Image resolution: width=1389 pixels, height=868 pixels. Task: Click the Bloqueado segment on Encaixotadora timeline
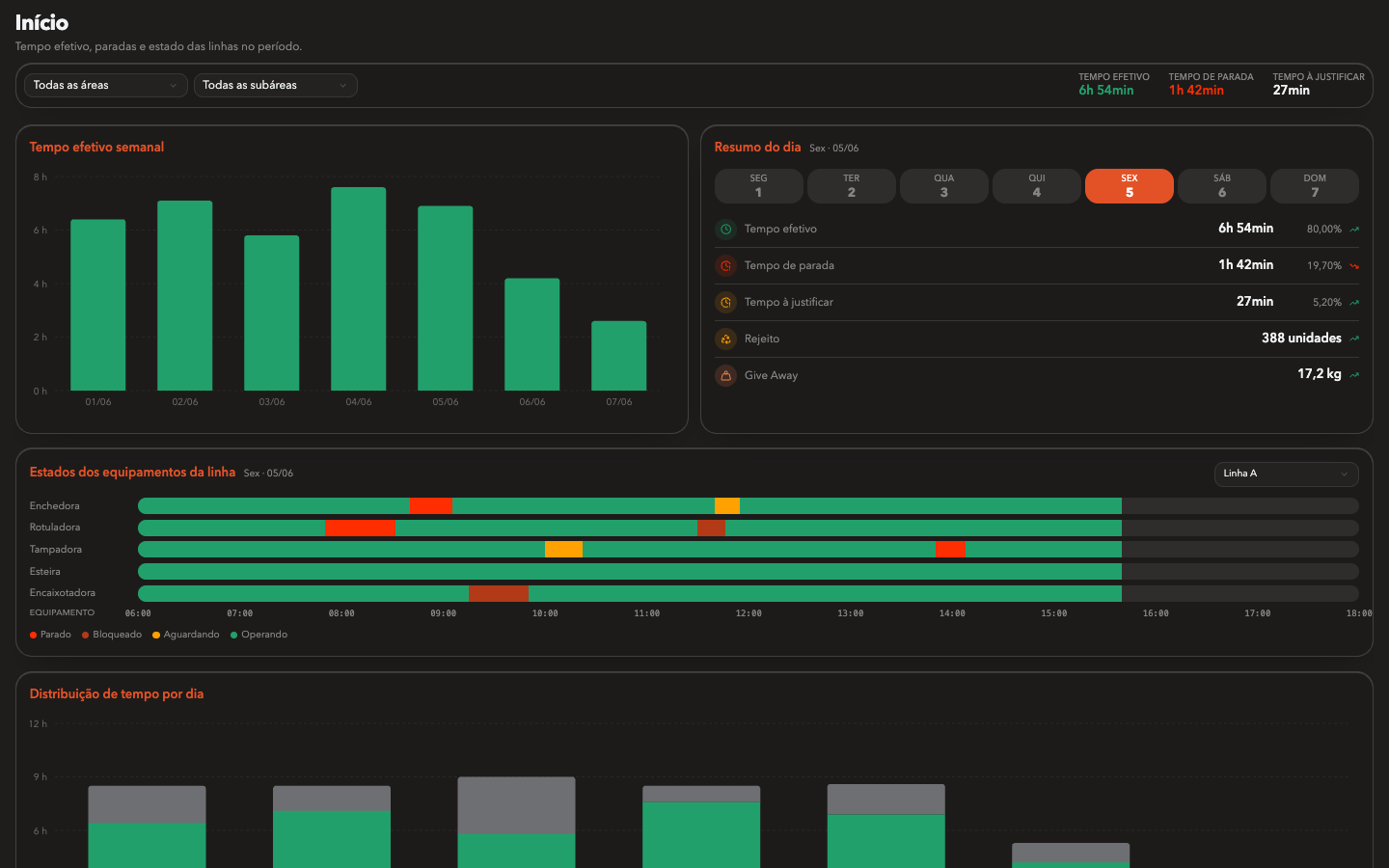(x=498, y=594)
